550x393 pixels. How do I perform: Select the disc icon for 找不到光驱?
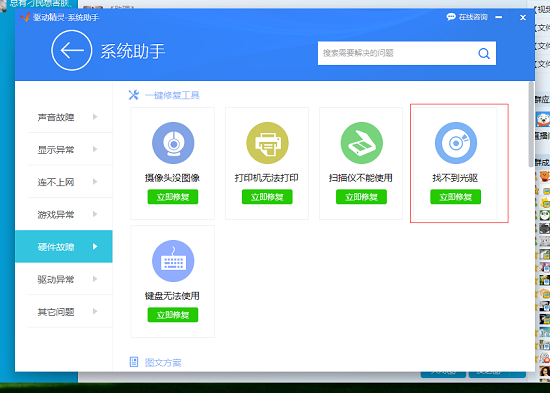456,143
